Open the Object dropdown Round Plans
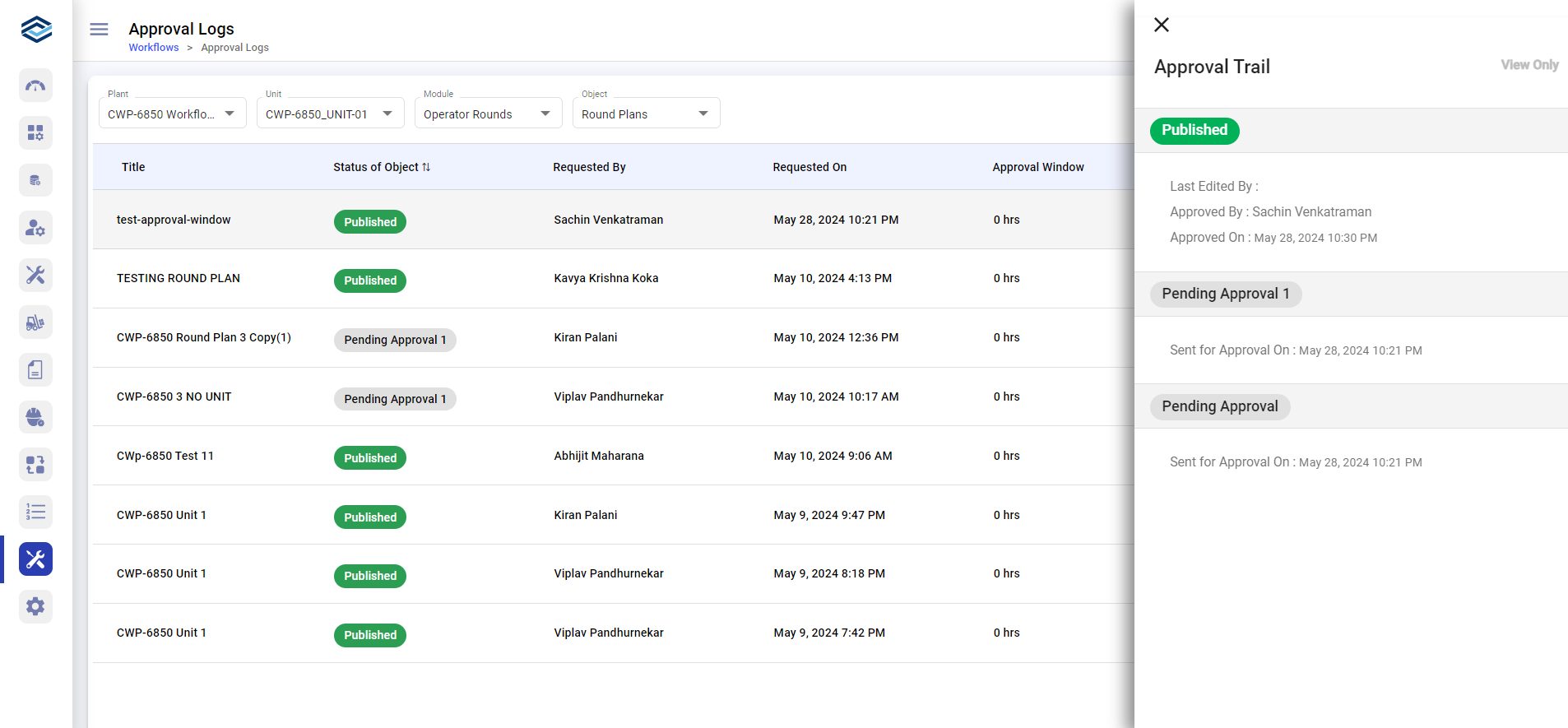Image resolution: width=1568 pixels, height=728 pixels. click(x=647, y=114)
